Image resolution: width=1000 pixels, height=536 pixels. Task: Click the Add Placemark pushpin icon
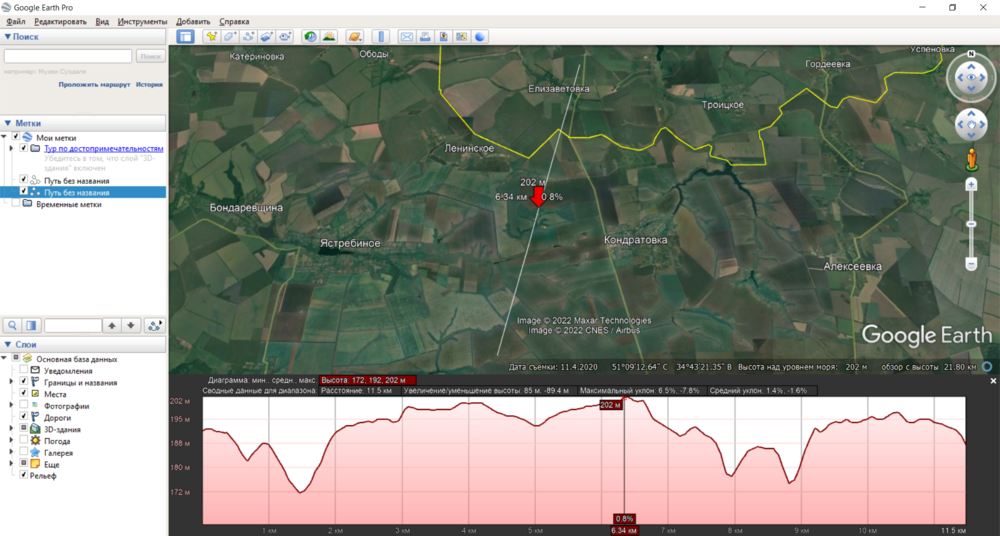tap(211, 37)
